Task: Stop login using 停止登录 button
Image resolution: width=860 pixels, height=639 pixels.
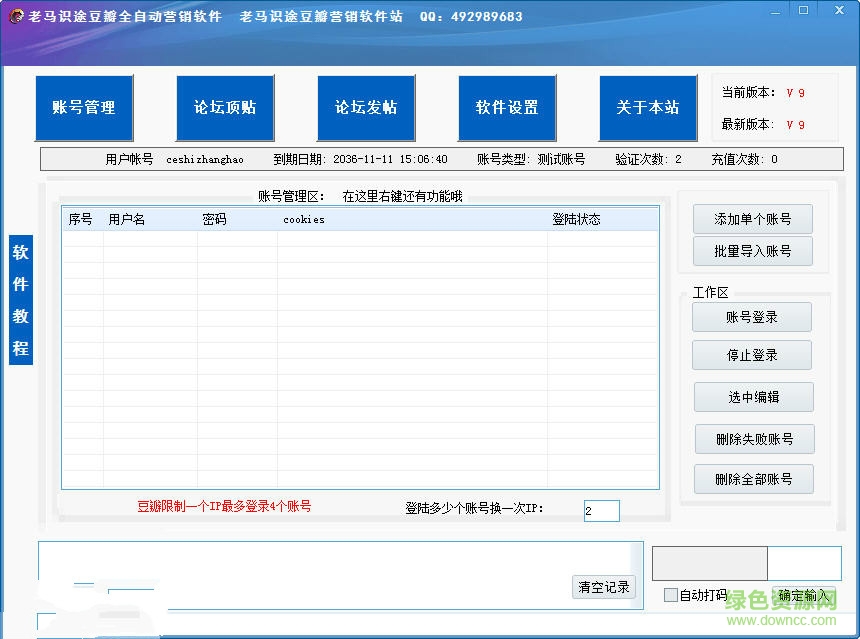Action: click(751, 355)
